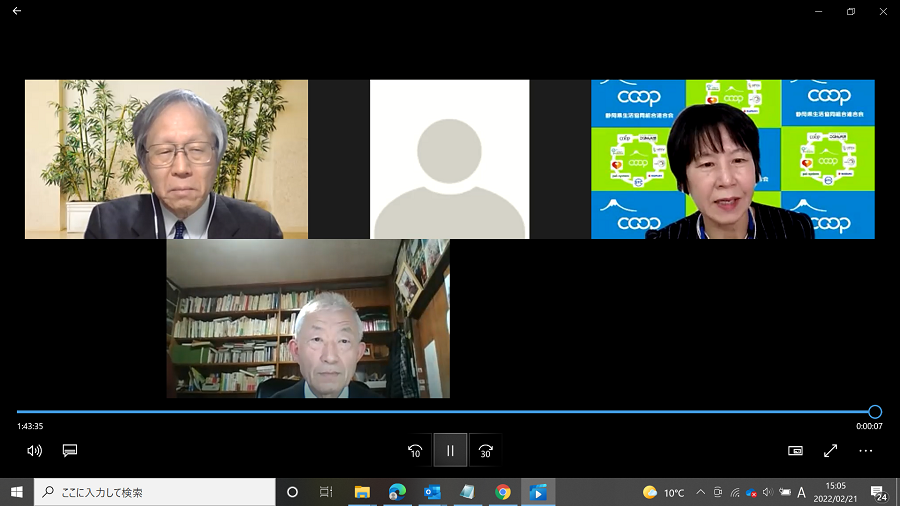Viewport: 900px width, 506px height.
Task: Launch Microsoft Edge from the taskbar
Action: (397, 492)
